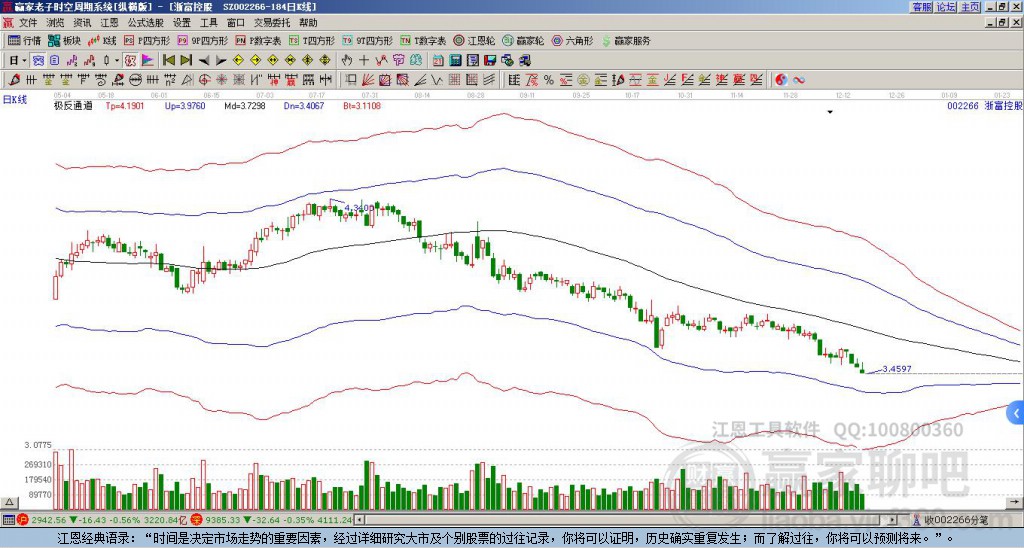Select the hand pan tool

pyautogui.click(x=346, y=60)
